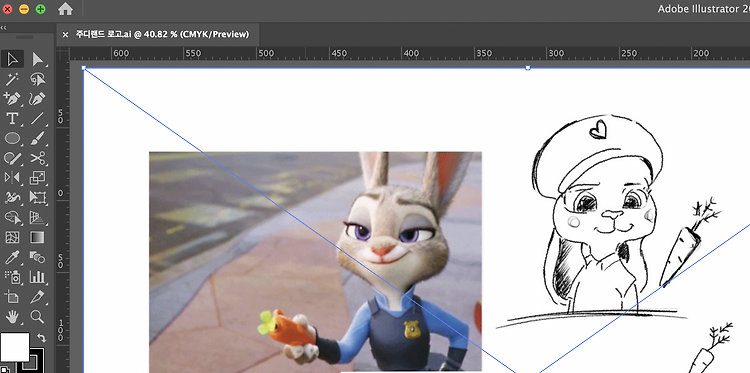Image resolution: width=750 pixels, height=373 pixels.
Task: Select the Mesh tool
Action: [x=12, y=237]
